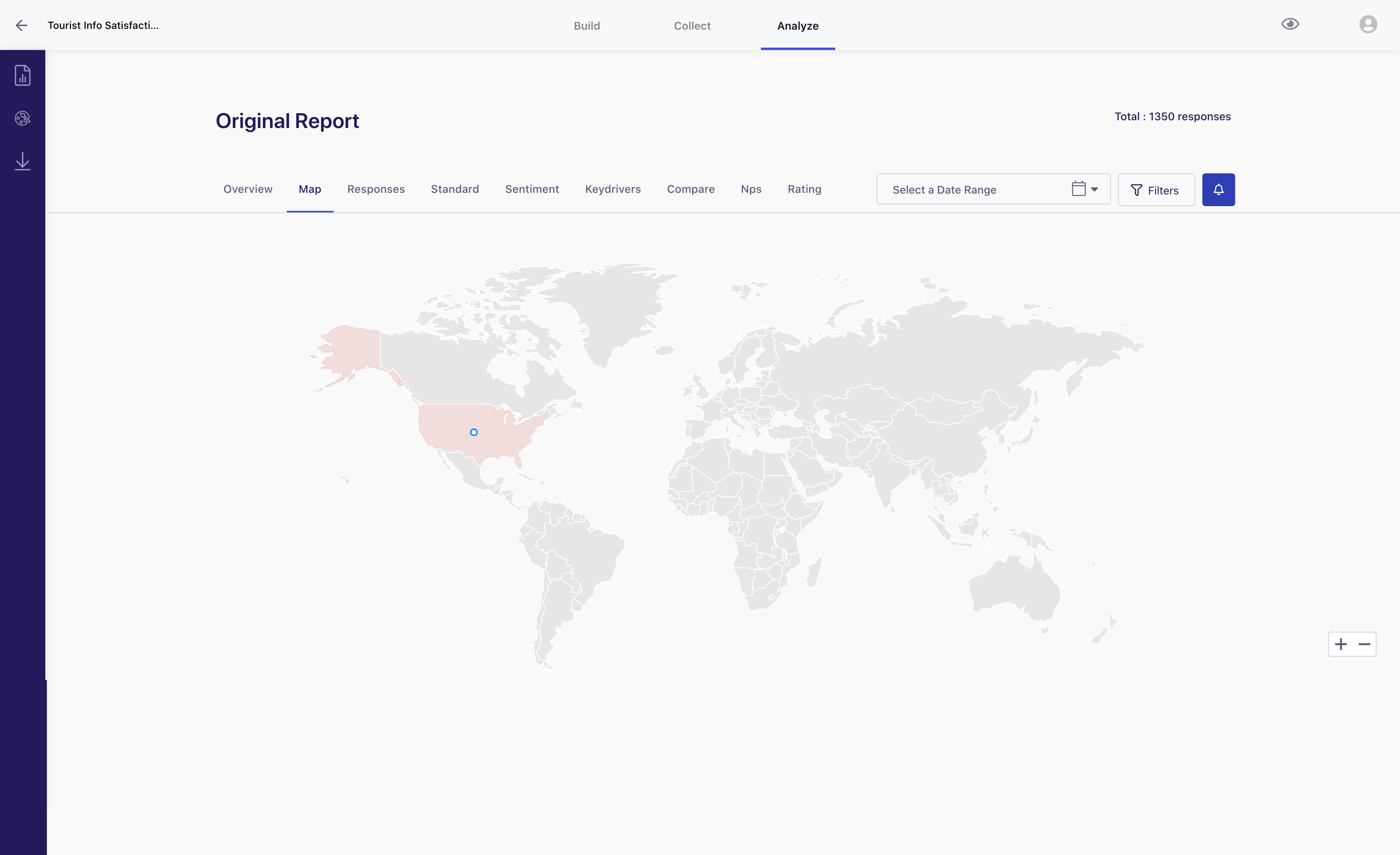Click the preview eye icon
The image size is (1400, 855).
(x=1290, y=24)
